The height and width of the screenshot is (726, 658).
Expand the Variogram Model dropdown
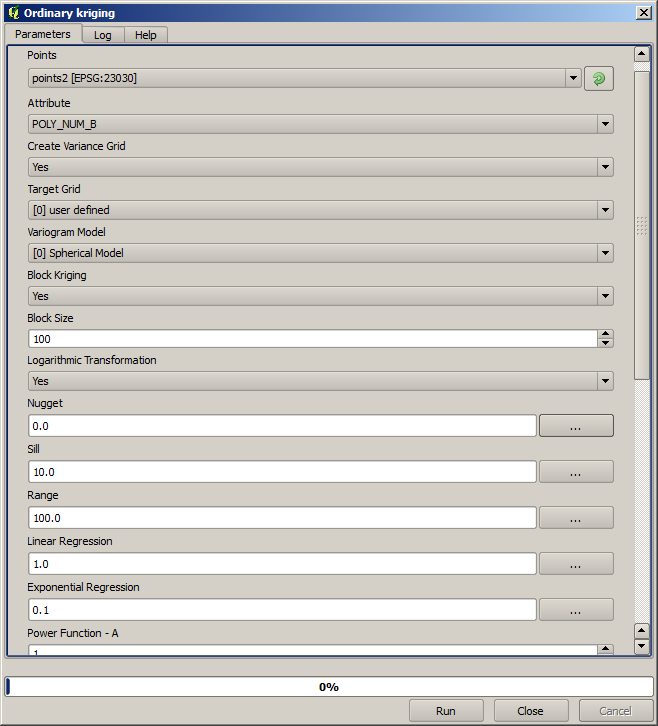(604, 253)
